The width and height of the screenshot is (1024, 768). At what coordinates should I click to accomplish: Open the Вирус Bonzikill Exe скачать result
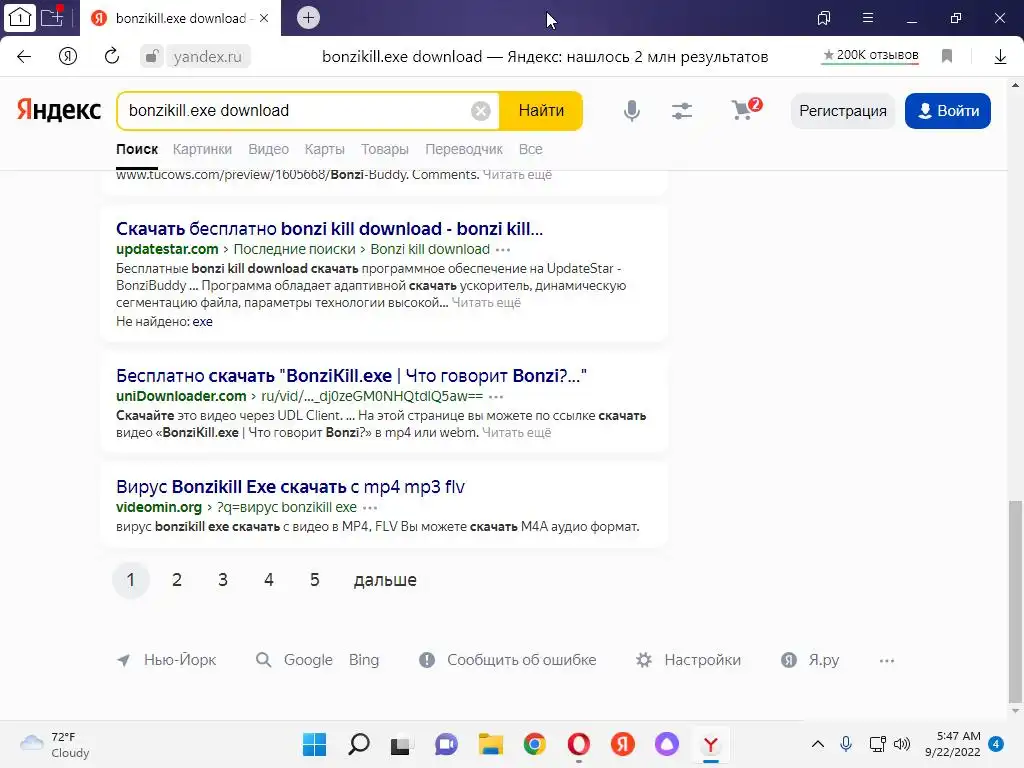[291, 487]
